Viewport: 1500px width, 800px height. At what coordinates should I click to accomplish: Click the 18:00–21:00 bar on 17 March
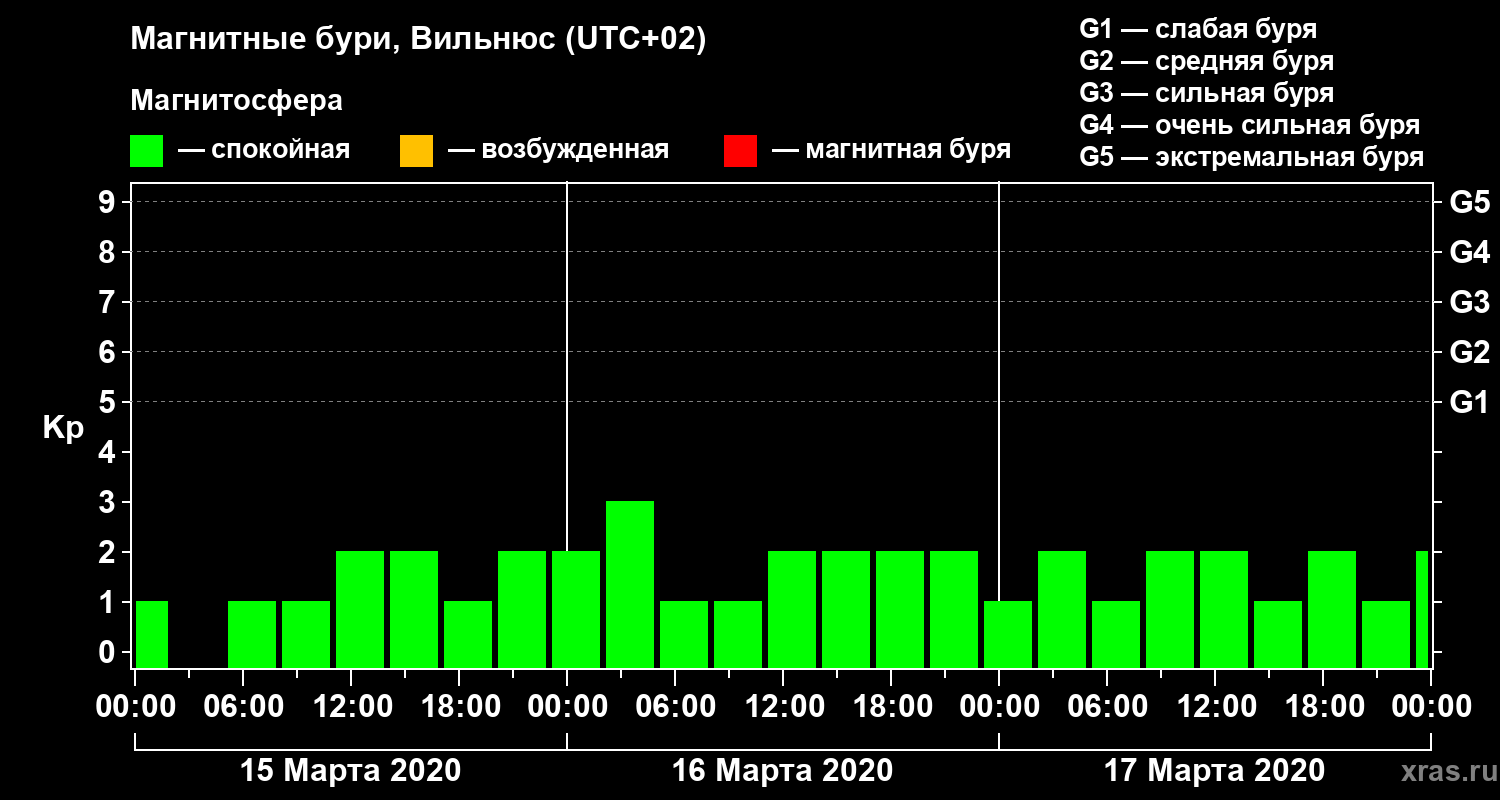tap(1332, 609)
